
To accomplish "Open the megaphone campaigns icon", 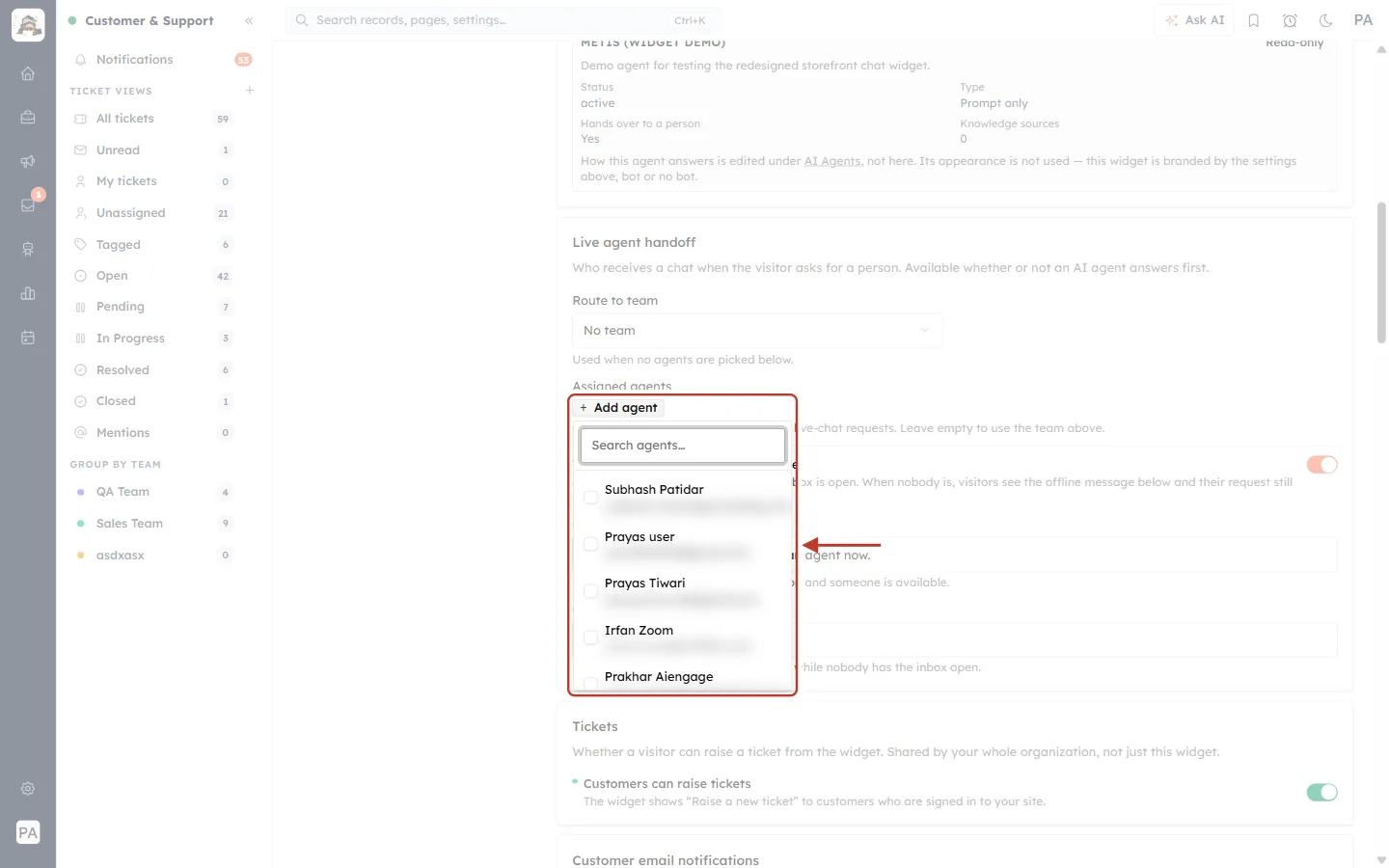I will pos(28,161).
